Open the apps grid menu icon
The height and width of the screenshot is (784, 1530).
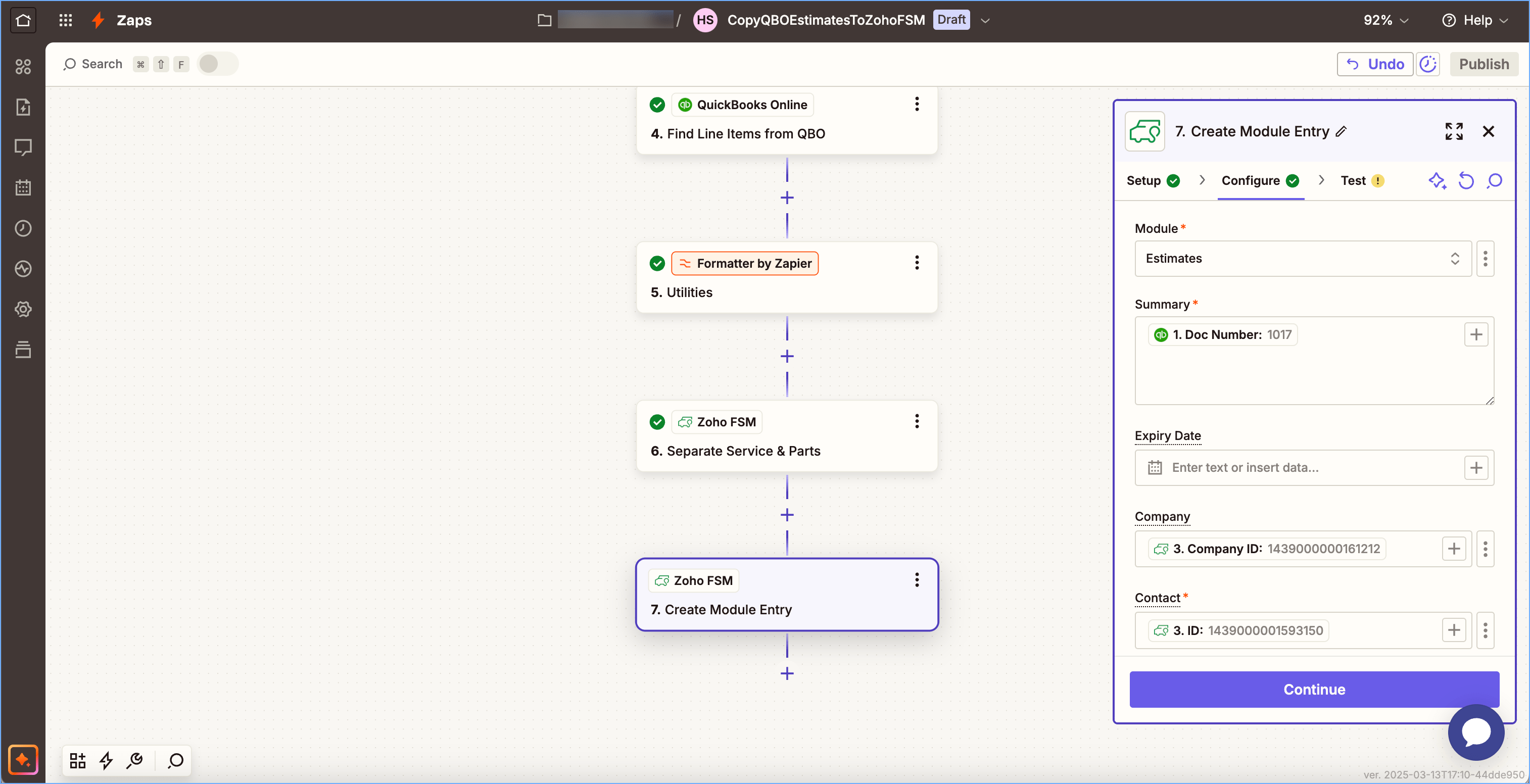coord(65,20)
